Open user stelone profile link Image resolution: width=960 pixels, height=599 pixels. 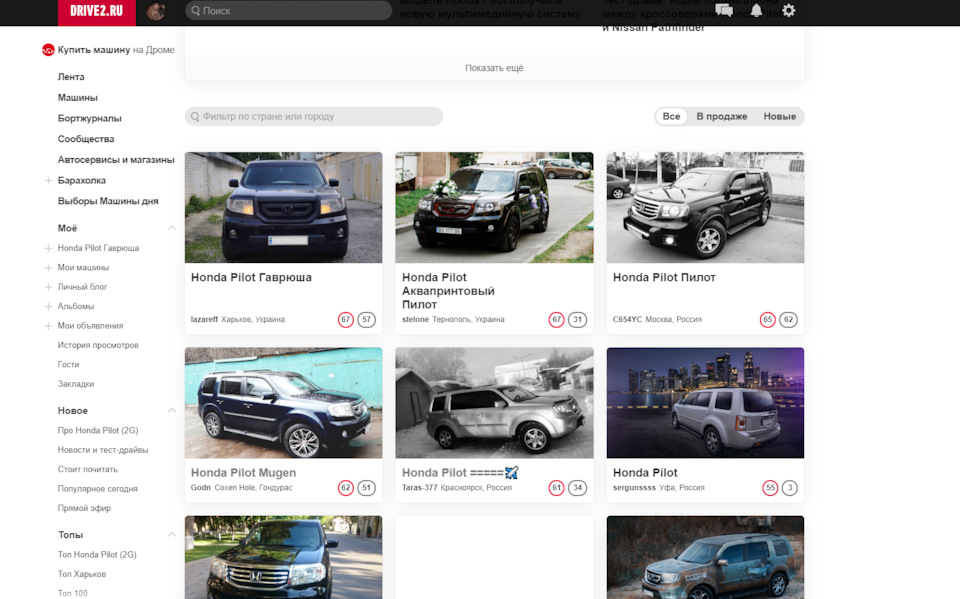click(415, 320)
